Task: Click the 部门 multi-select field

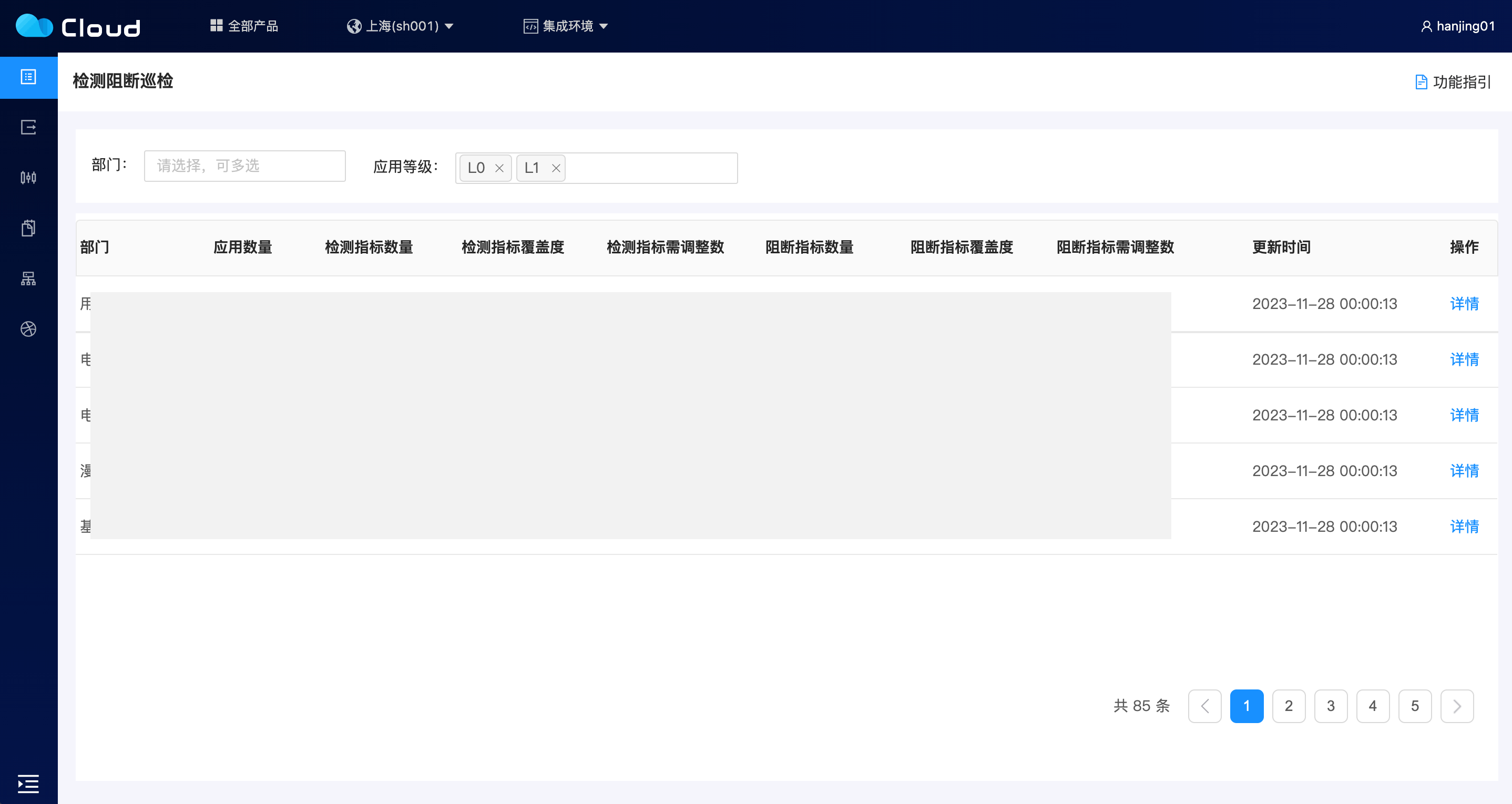Action: pos(245,166)
